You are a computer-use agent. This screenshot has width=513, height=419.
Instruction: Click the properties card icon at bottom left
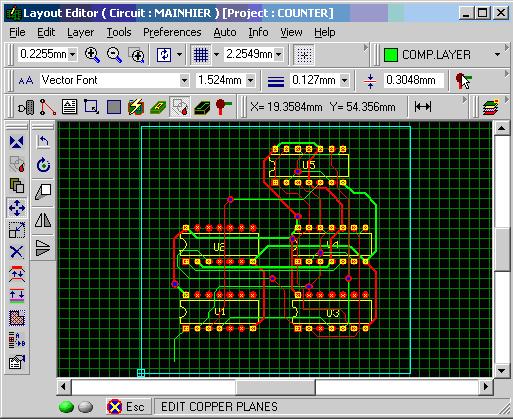coord(17,362)
